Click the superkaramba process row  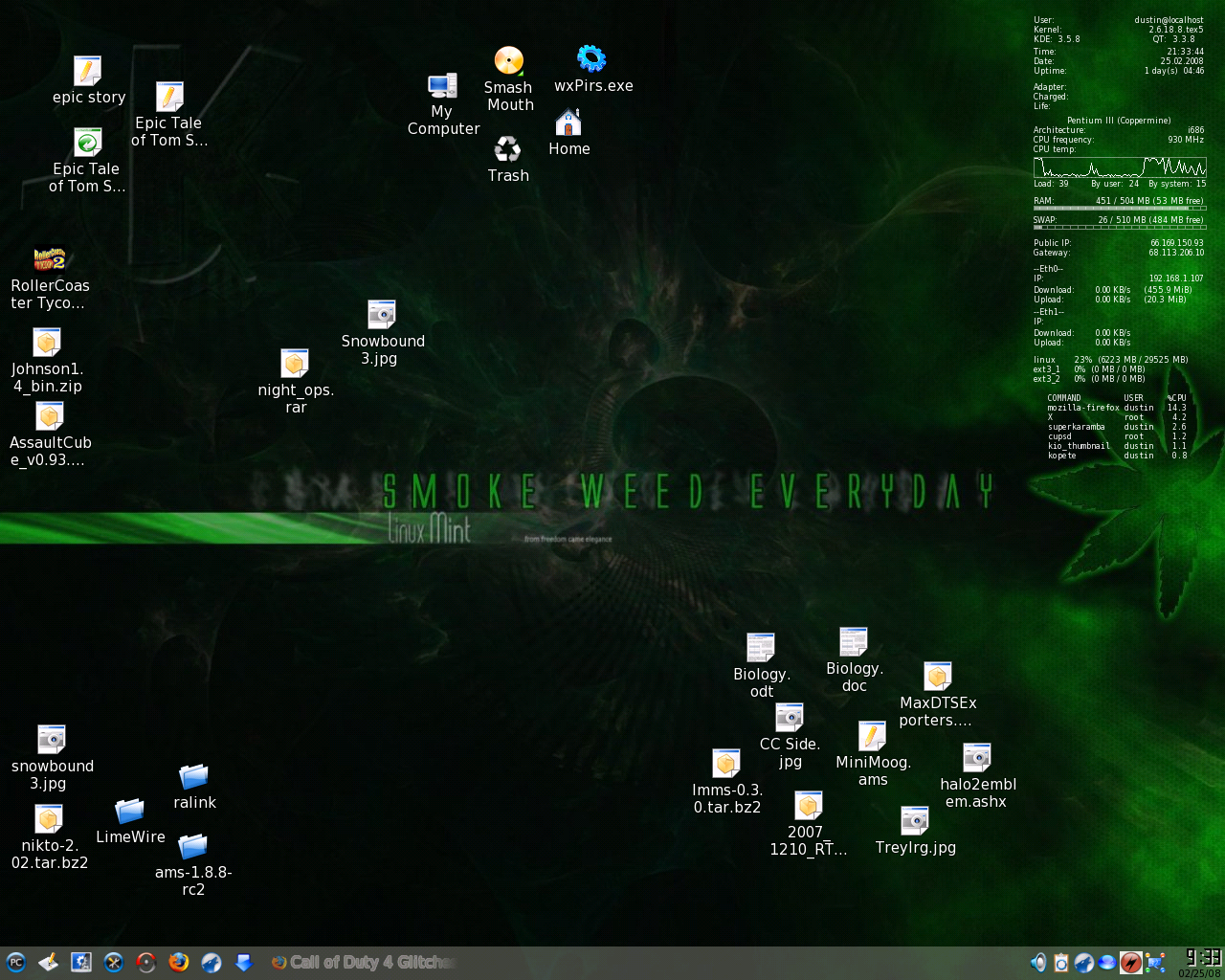(x=1117, y=427)
